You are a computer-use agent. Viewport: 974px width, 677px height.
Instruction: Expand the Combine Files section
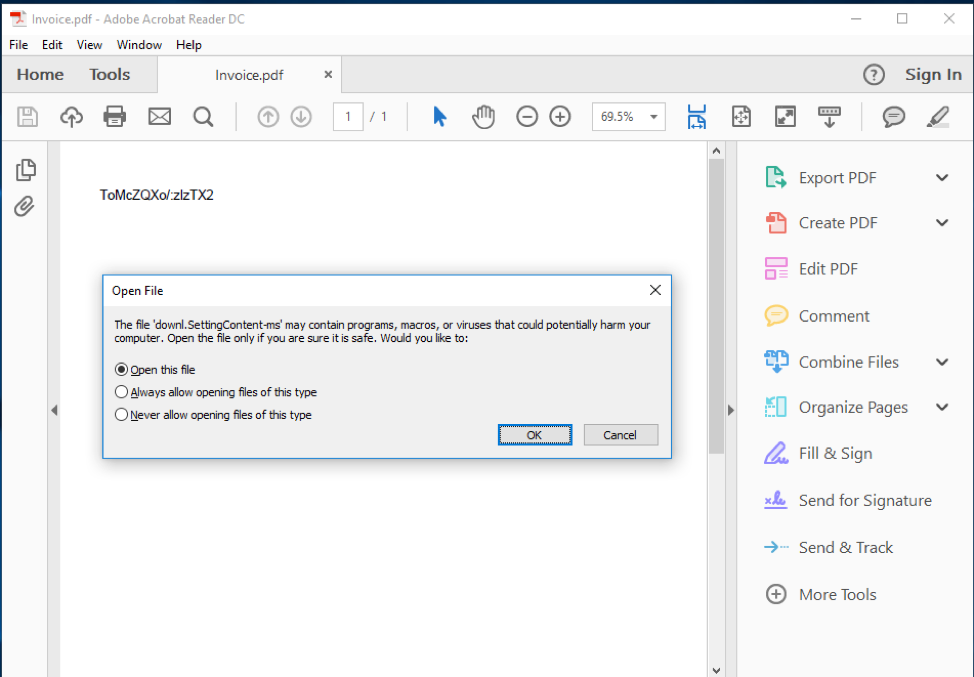point(942,362)
